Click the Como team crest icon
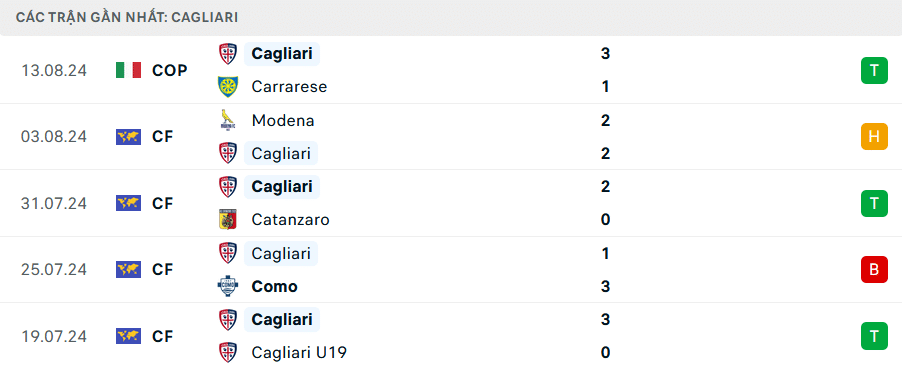 tap(228, 286)
